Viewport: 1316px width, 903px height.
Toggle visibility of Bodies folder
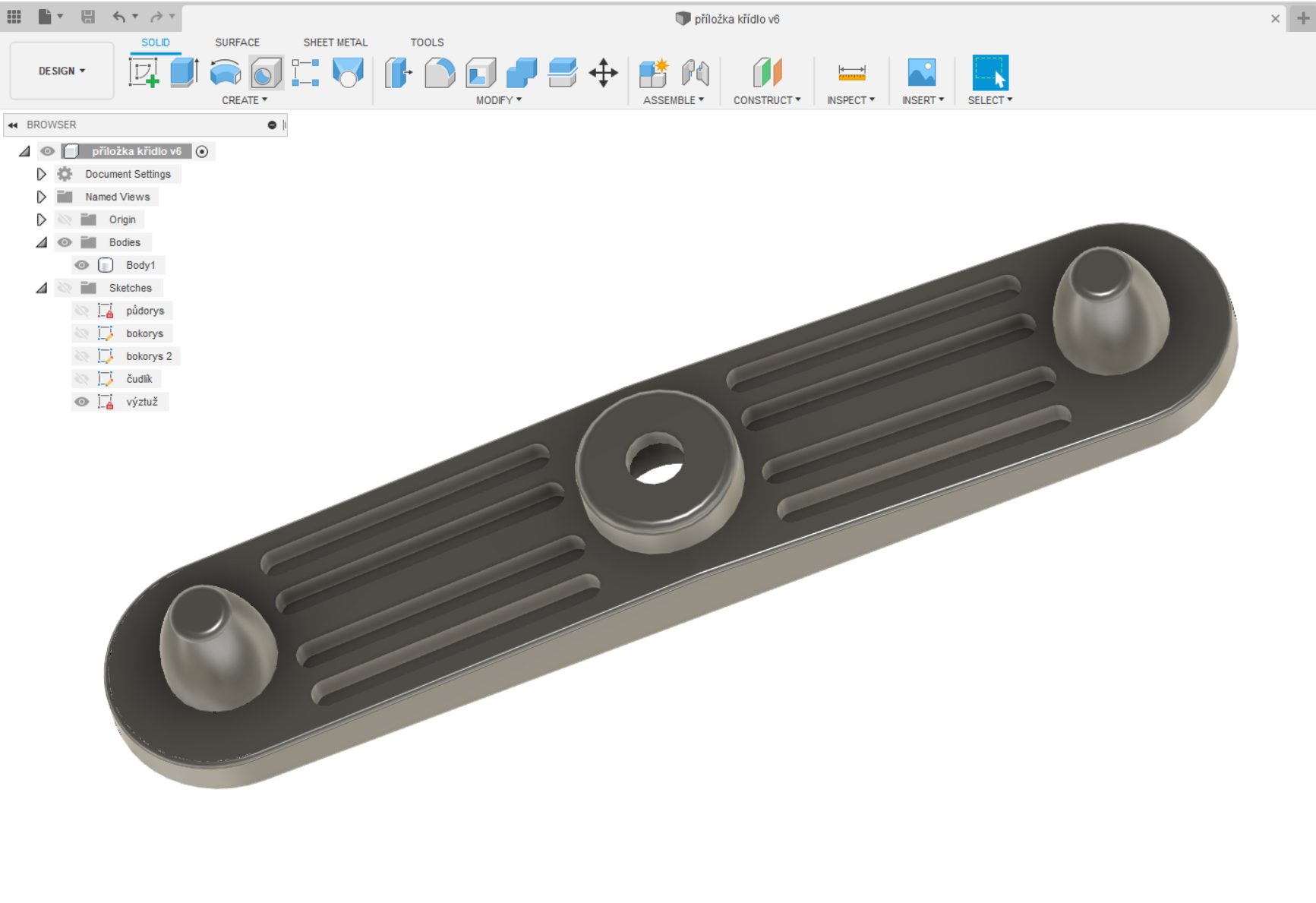tap(65, 242)
